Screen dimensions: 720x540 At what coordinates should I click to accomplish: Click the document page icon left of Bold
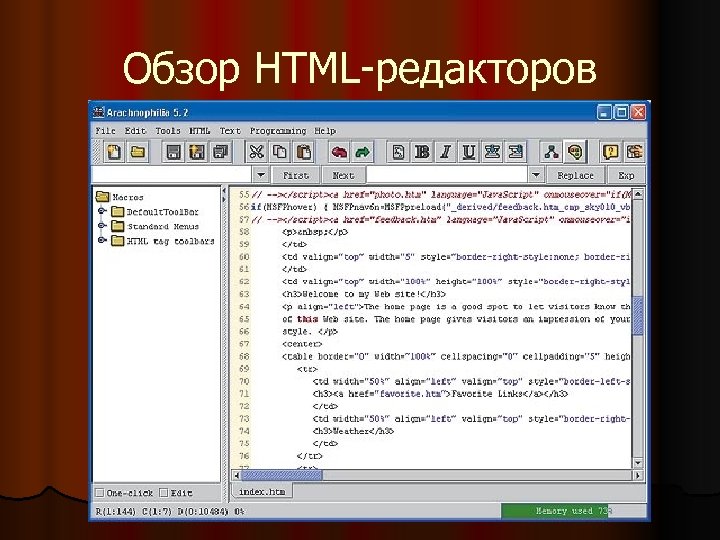pos(398,152)
